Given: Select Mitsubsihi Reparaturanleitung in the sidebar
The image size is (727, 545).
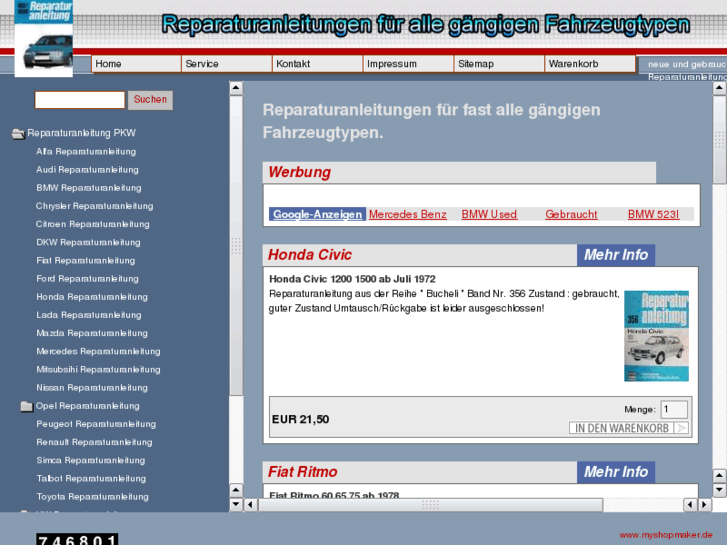Looking at the screenshot, I should click(x=98, y=370).
